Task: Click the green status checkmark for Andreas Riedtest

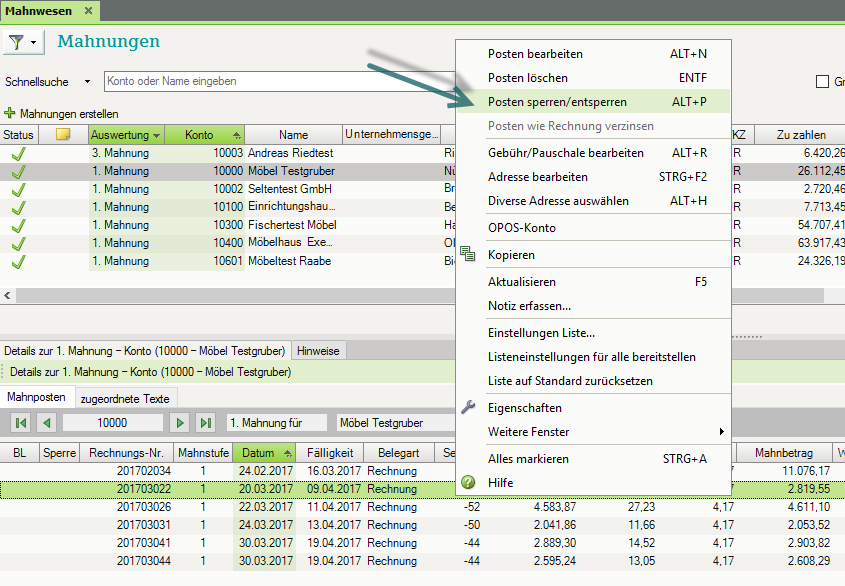Action: pyautogui.click(x=18, y=153)
